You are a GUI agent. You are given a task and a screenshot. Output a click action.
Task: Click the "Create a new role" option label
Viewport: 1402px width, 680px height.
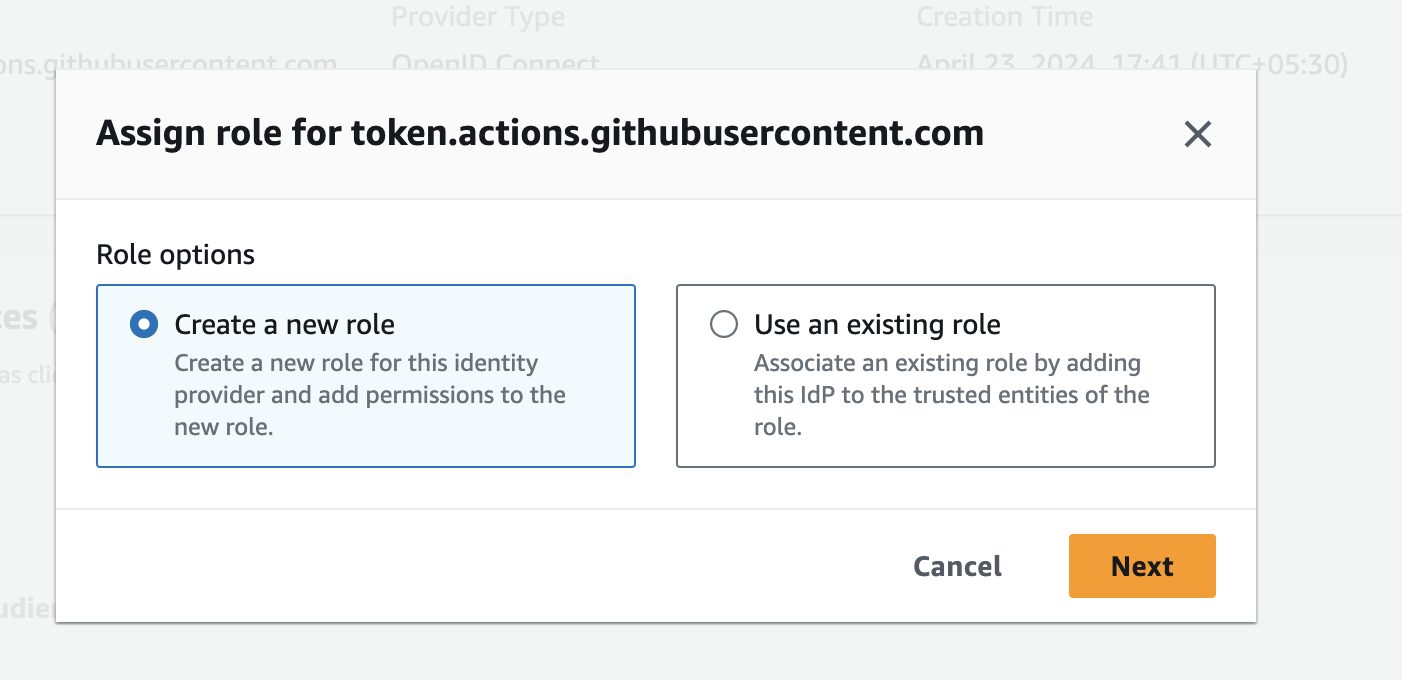284,324
